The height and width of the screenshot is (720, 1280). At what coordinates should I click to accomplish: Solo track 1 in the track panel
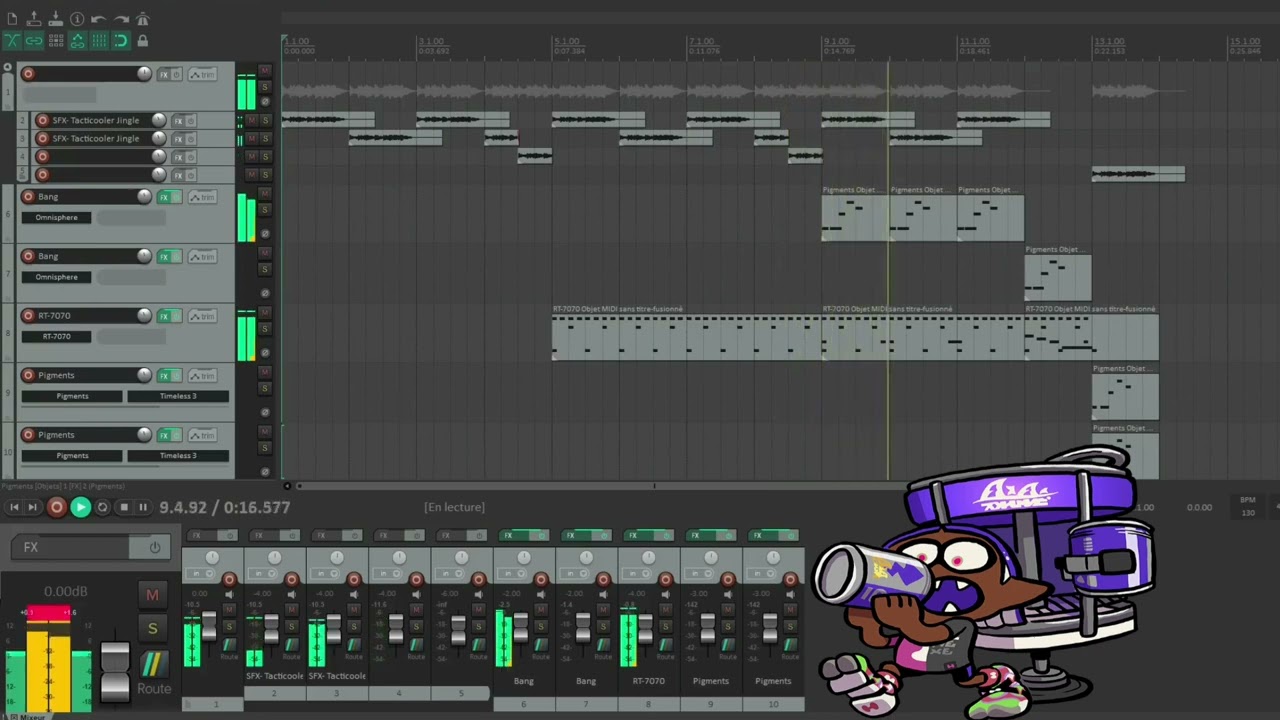tap(264, 87)
